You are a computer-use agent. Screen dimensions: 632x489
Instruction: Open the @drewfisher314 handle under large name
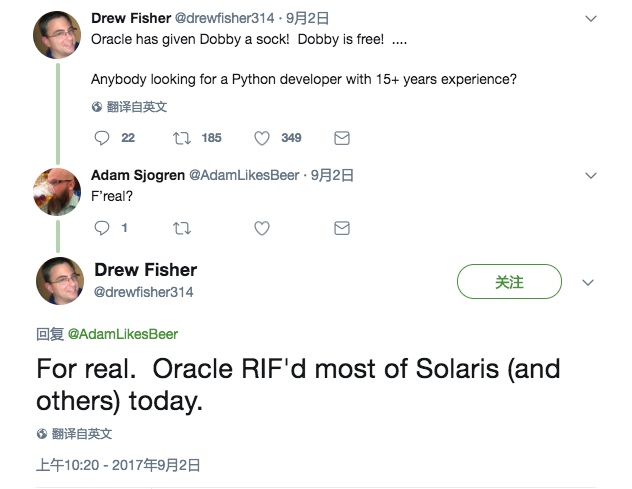(x=143, y=292)
